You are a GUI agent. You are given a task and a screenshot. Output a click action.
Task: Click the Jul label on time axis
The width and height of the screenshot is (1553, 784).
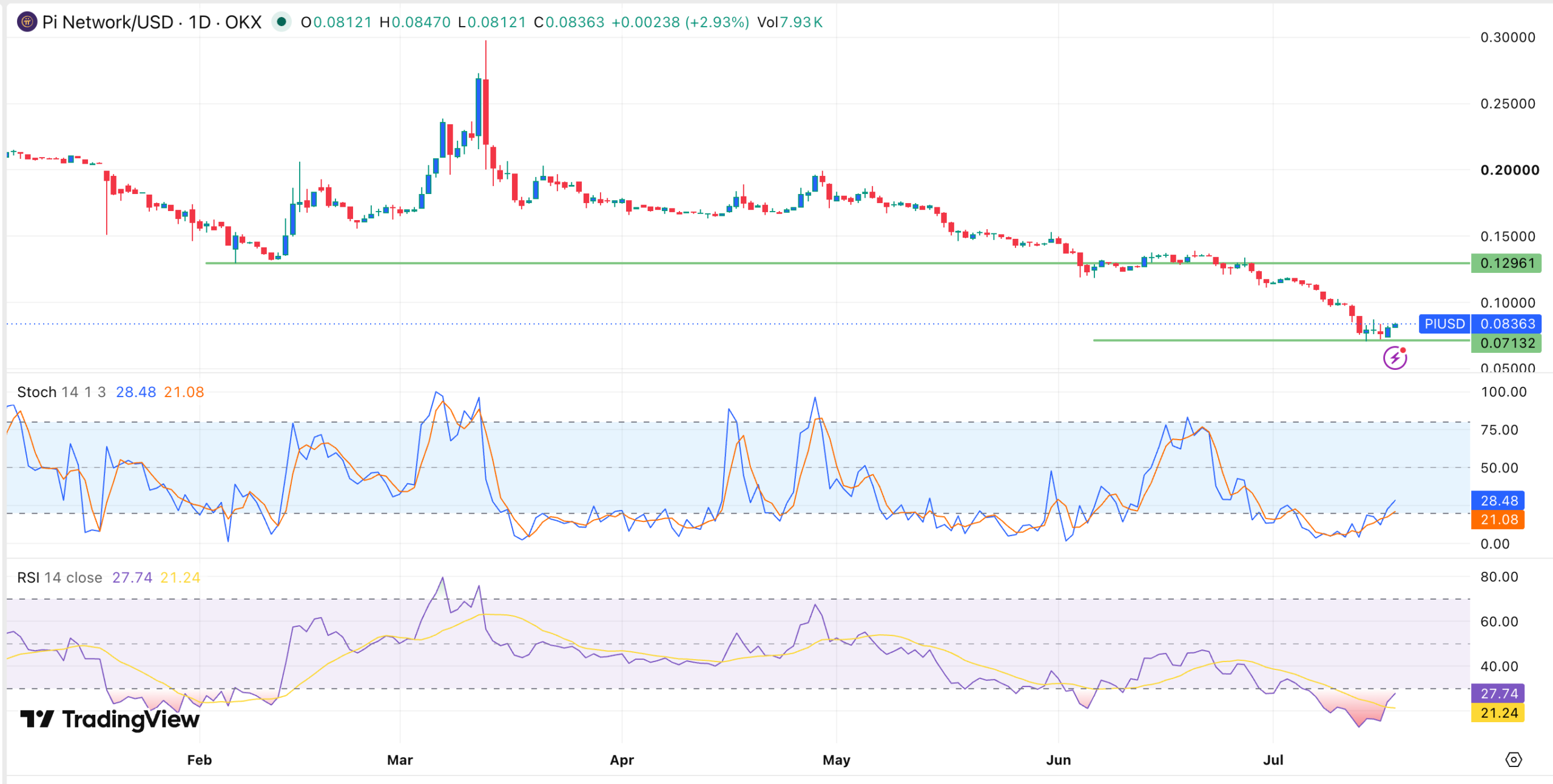(1273, 760)
